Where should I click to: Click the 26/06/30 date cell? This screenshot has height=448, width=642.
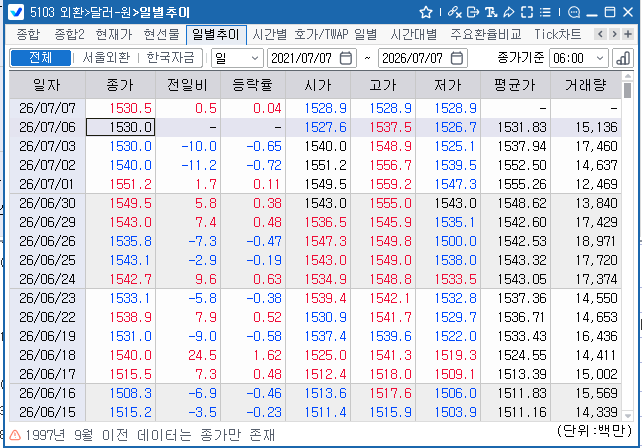point(47,203)
